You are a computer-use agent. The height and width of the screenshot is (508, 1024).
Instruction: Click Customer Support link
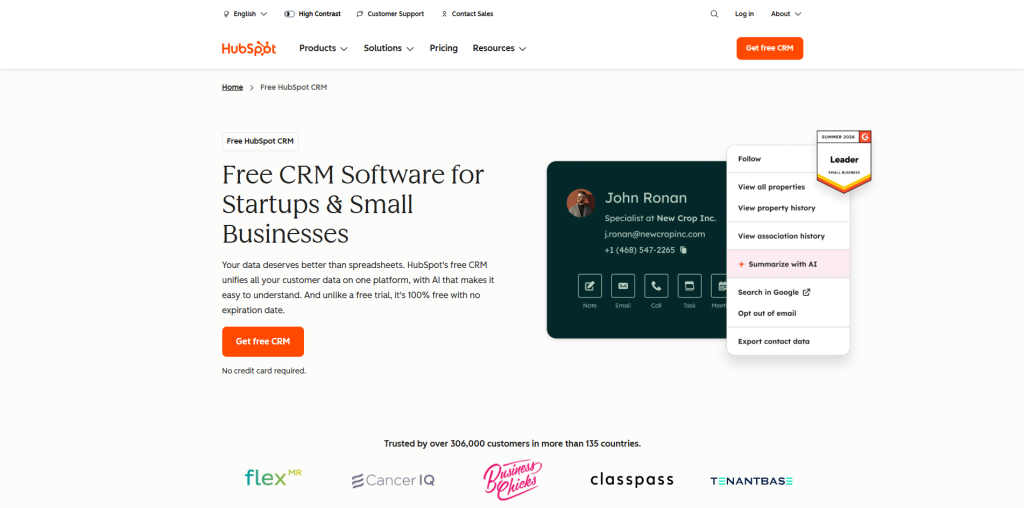395,14
